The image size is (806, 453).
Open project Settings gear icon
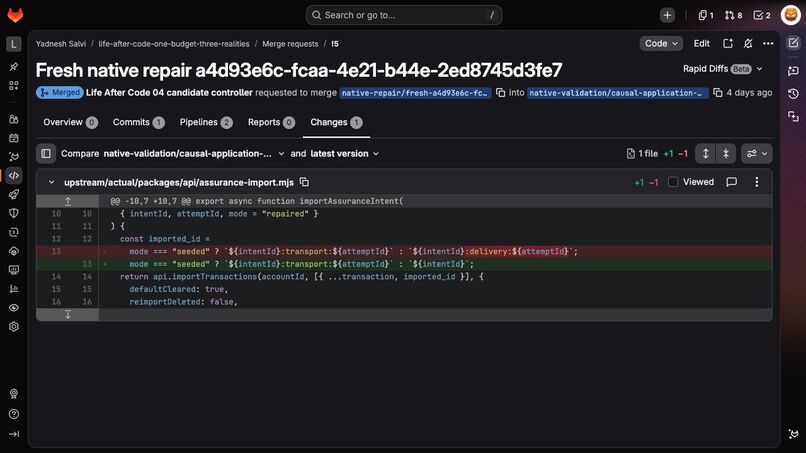coord(14,327)
